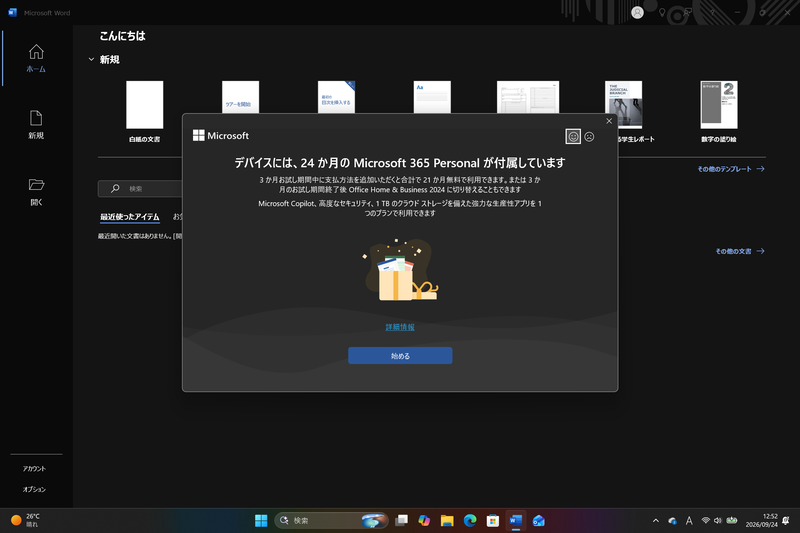800x533 pixels.
Task: Open the account profile avatar in title bar
Action: [637, 12]
